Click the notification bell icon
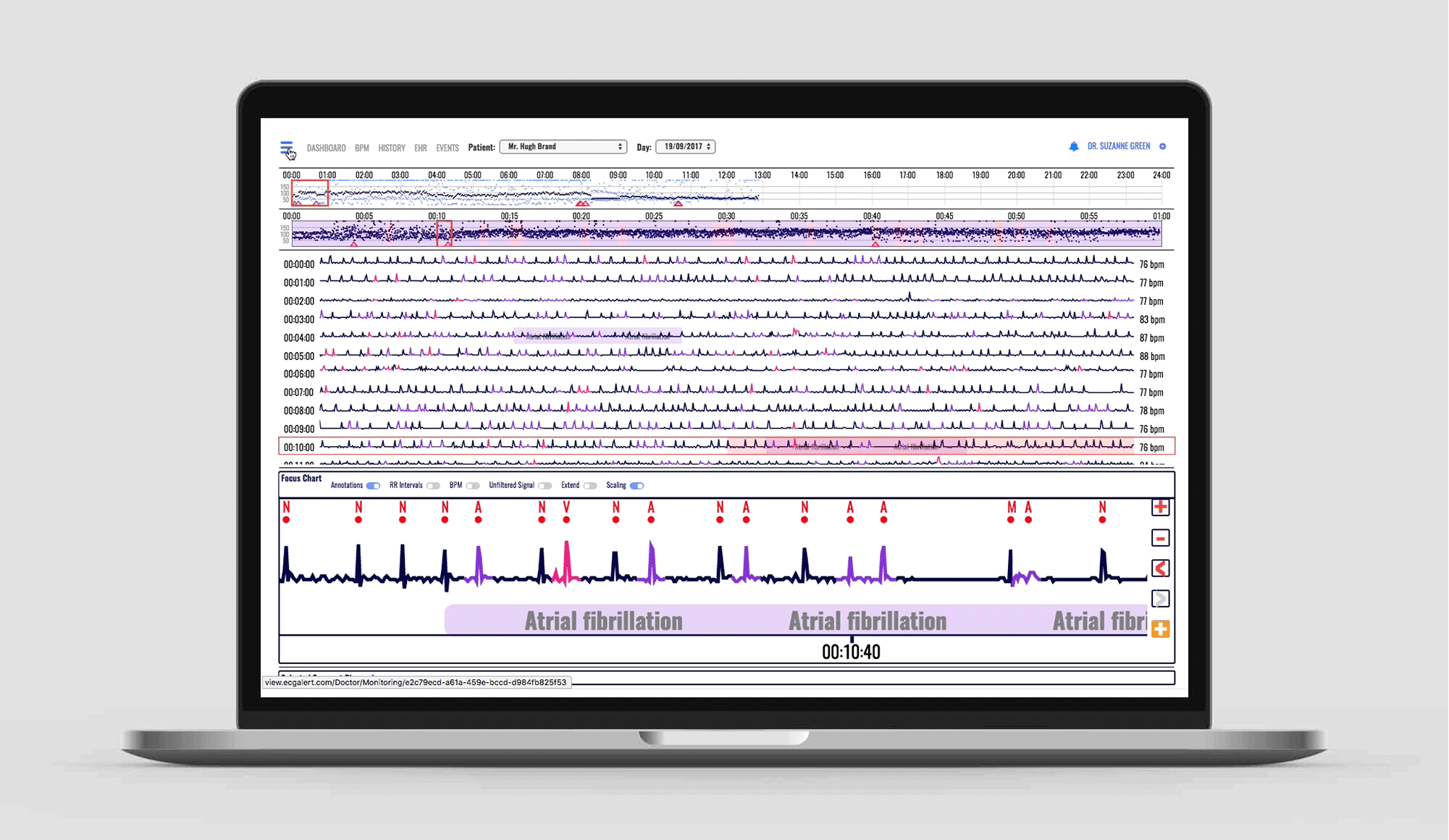The width and height of the screenshot is (1449, 840). (1074, 146)
